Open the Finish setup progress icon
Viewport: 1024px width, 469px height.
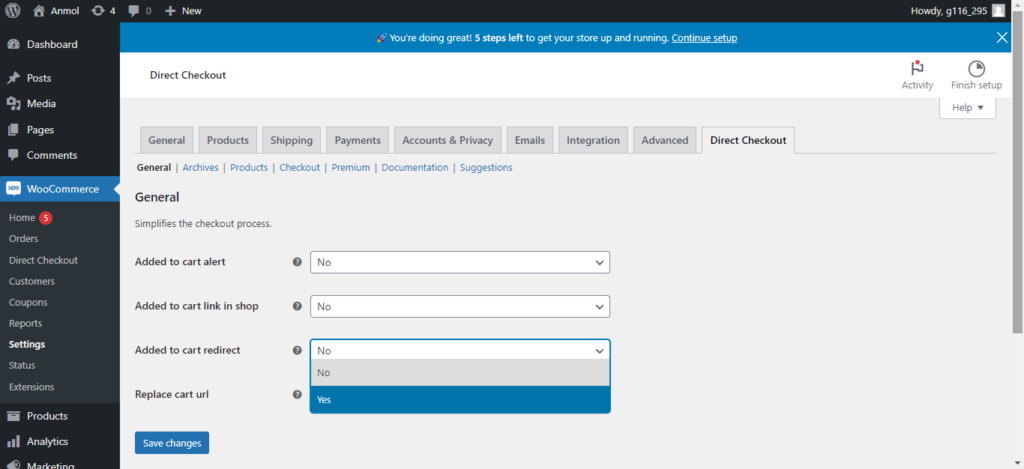point(976,69)
